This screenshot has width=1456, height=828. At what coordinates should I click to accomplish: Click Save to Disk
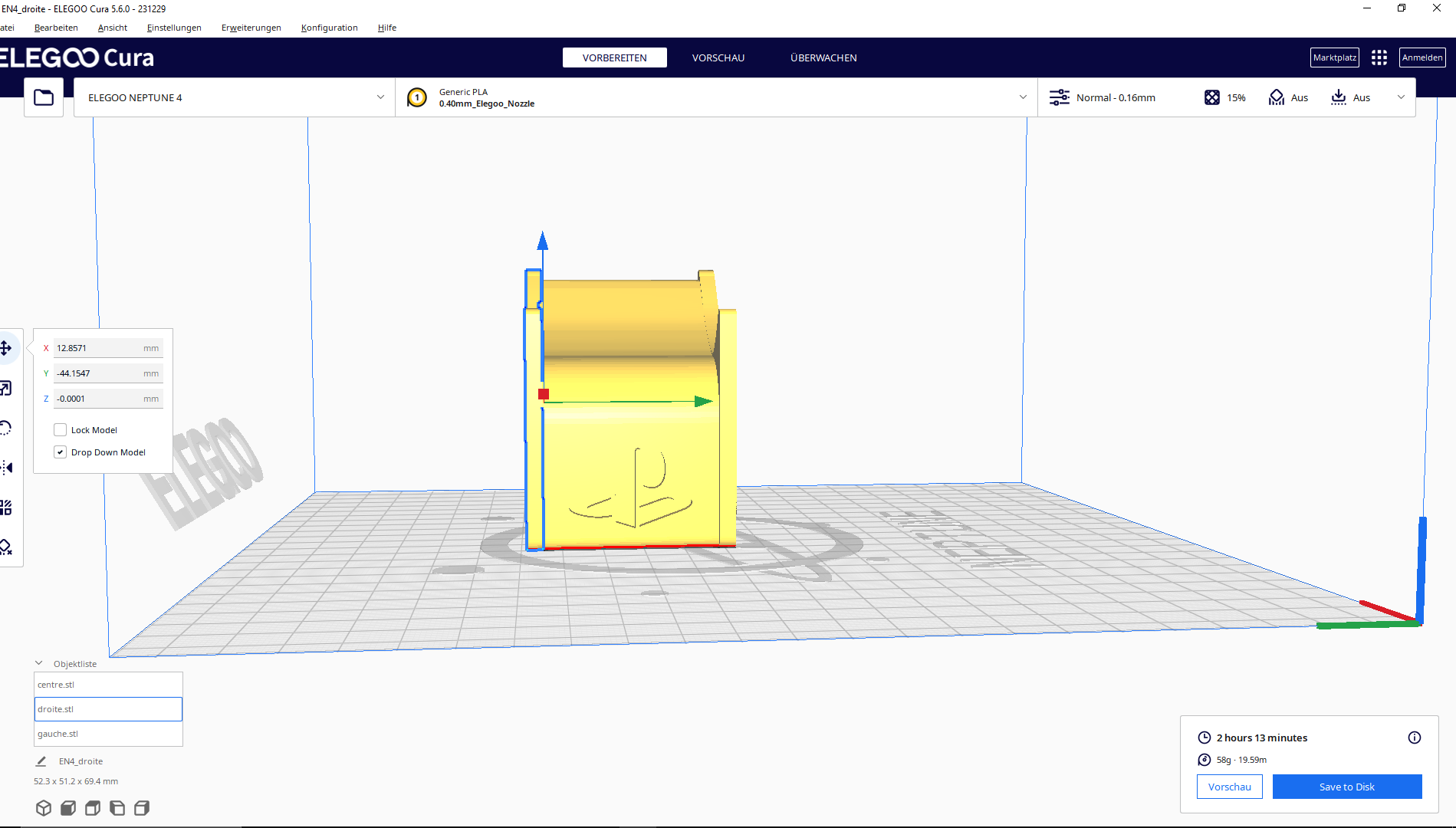pyautogui.click(x=1347, y=787)
